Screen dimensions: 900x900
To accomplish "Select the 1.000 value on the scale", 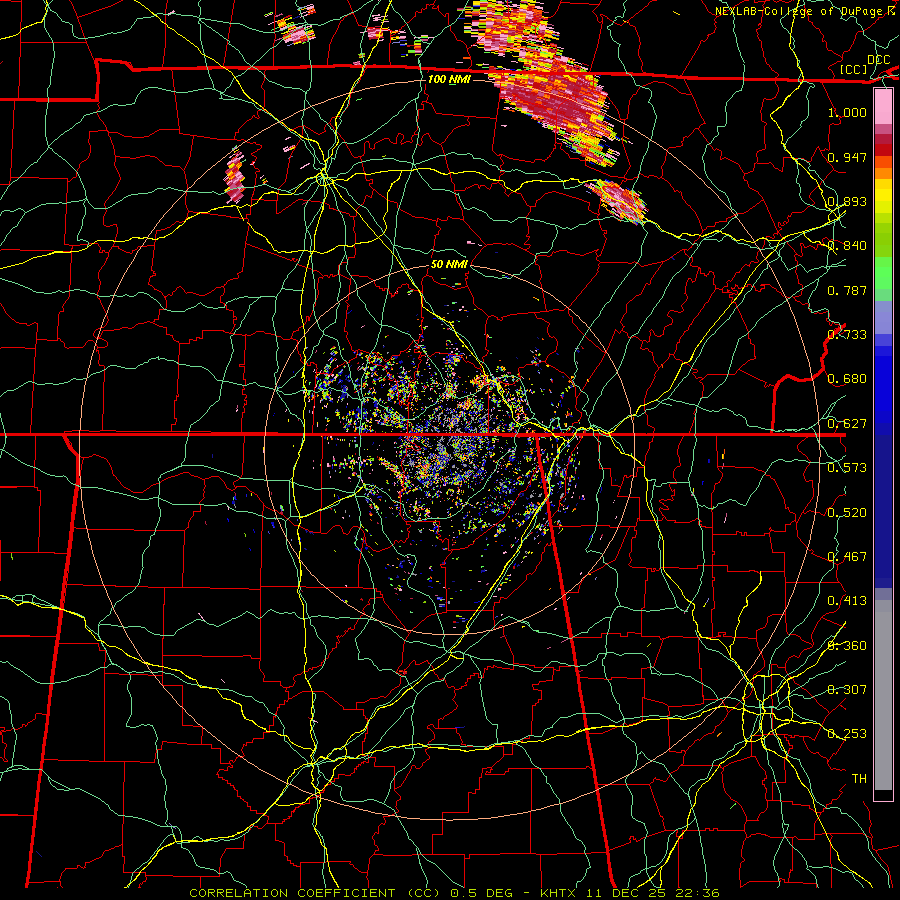I will (x=847, y=112).
